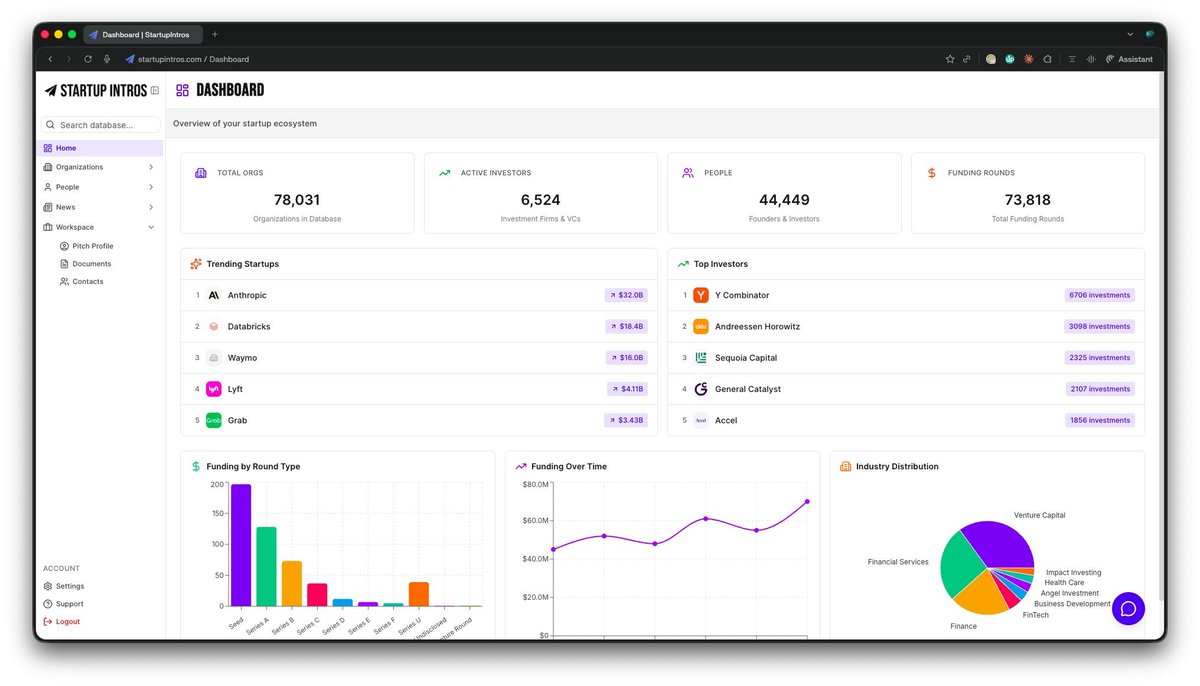Click the 78,031 total orgs value
This screenshot has height=686, width=1200.
297,200
